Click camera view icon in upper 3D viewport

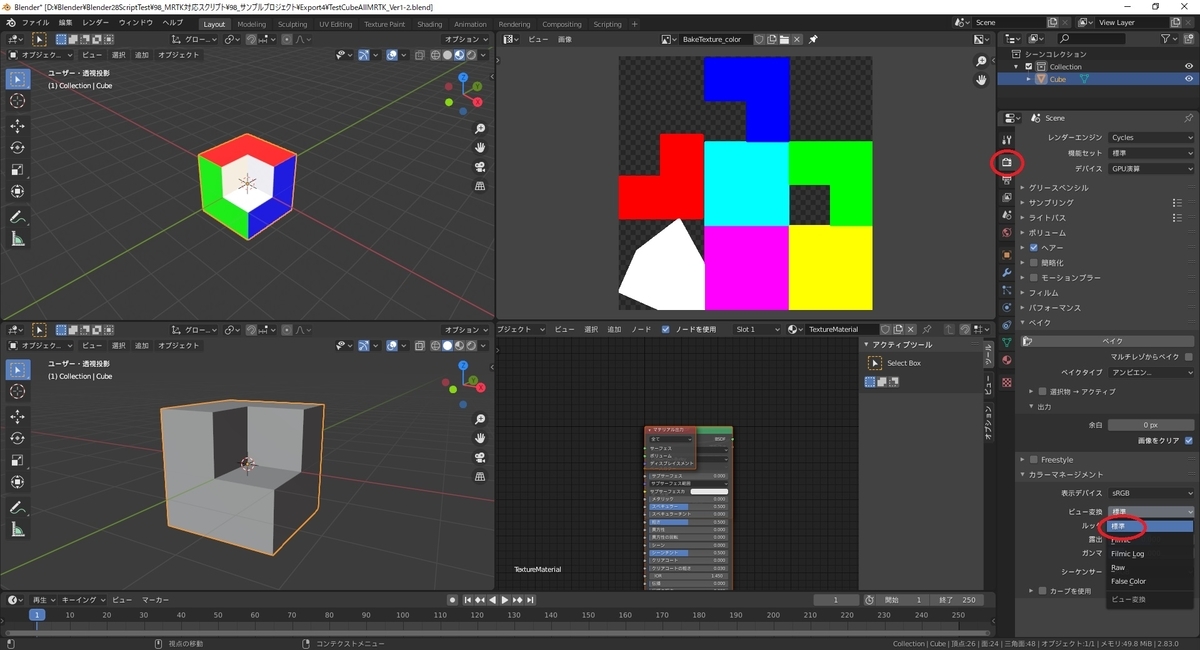tap(481, 167)
